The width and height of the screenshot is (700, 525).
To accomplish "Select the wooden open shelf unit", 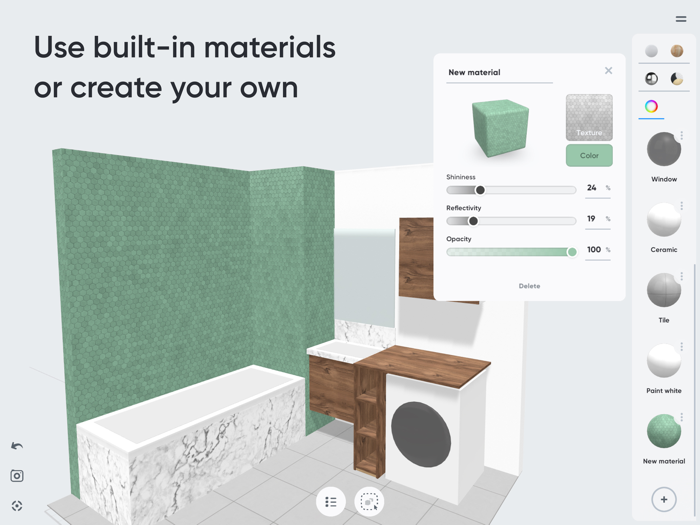I will coord(370,420).
